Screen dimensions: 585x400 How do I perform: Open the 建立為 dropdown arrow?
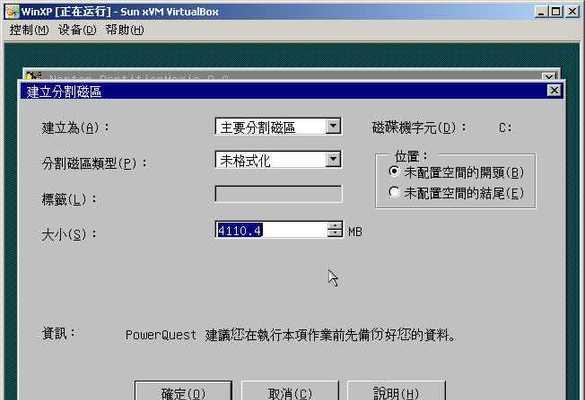[332, 126]
